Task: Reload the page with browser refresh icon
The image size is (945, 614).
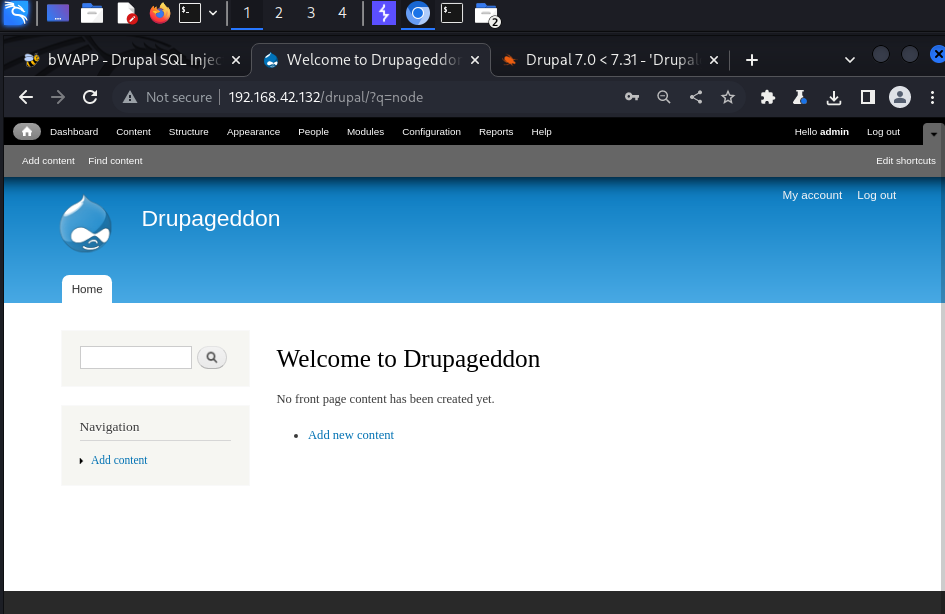Action: [90, 97]
